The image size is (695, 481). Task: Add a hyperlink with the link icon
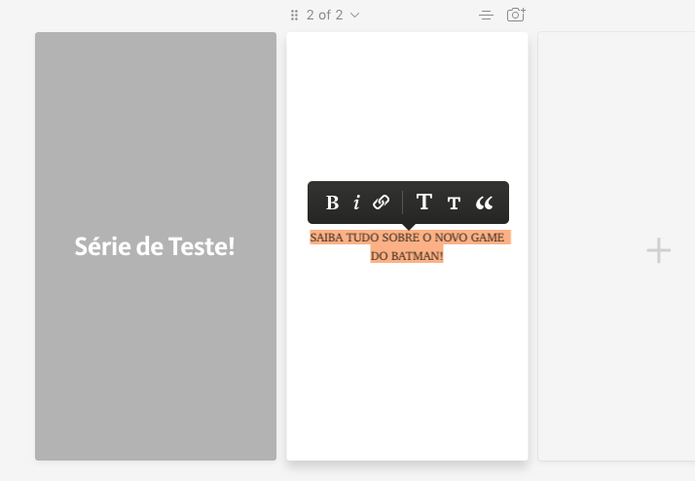[x=381, y=202]
